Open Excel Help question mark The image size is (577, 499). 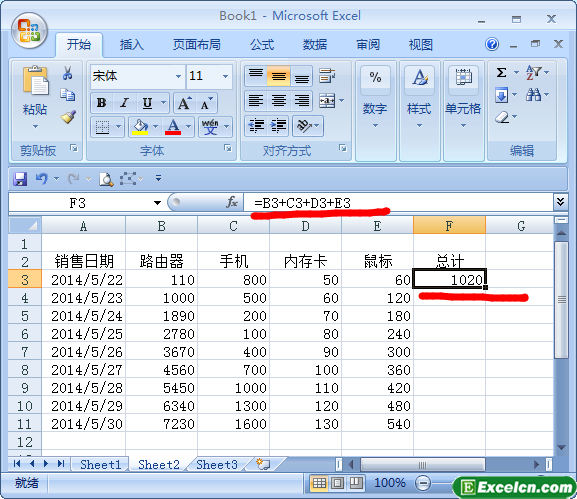[x=492, y=45]
